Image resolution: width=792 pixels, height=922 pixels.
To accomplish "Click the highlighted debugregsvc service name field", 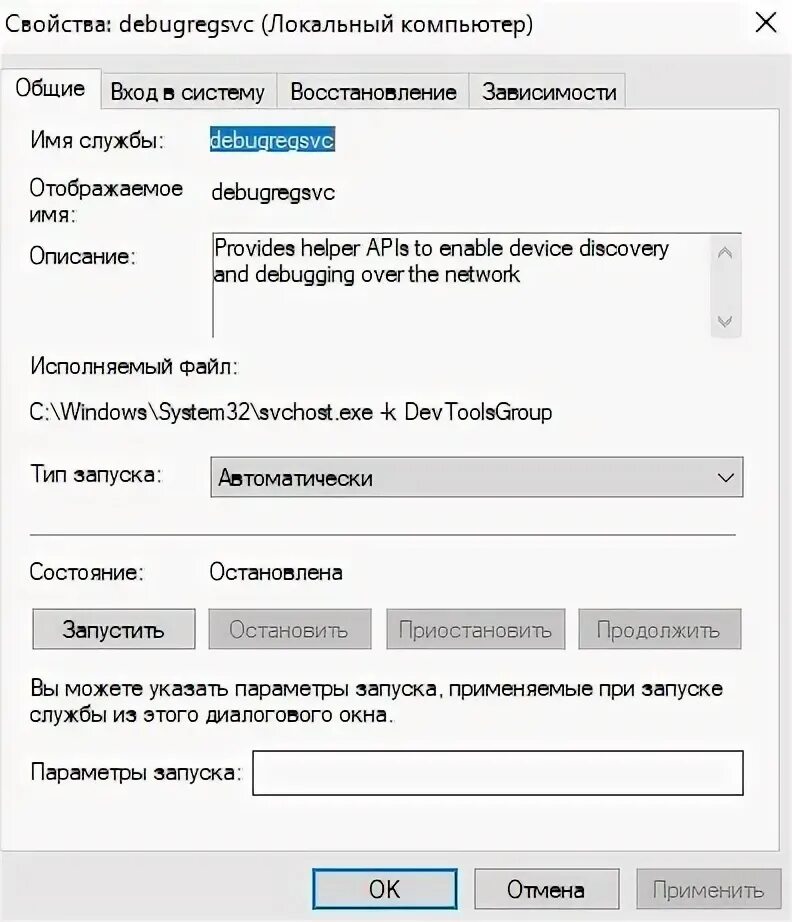I will click(x=272, y=140).
